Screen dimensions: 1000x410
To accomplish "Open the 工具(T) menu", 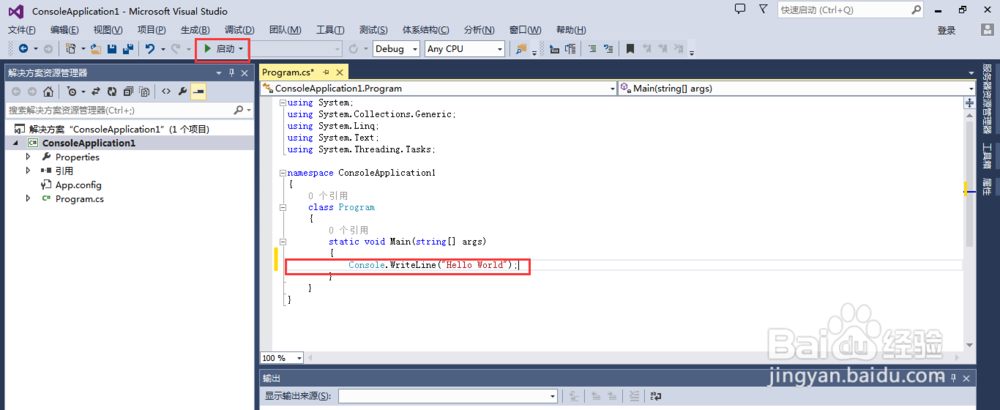I will pyautogui.click(x=330, y=30).
